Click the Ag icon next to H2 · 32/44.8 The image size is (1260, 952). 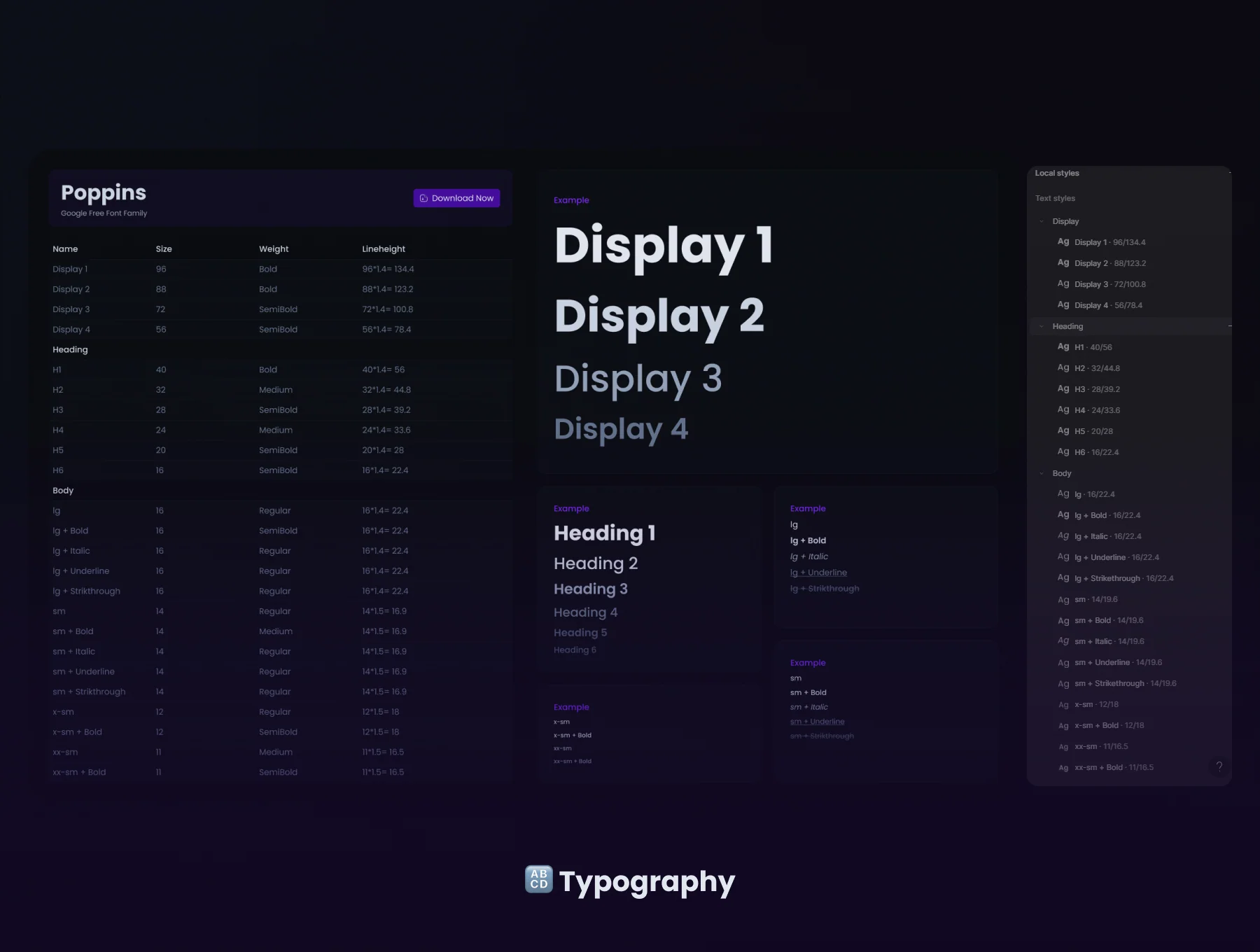(x=1063, y=367)
